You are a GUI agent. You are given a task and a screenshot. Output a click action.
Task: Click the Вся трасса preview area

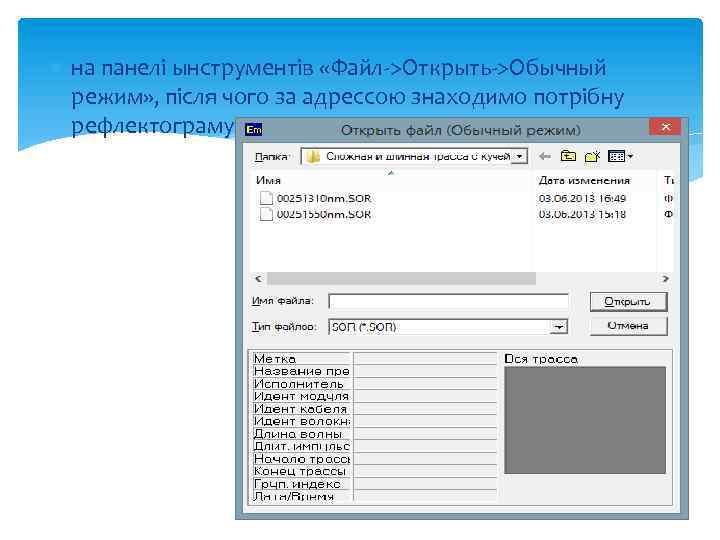point(585,420)
